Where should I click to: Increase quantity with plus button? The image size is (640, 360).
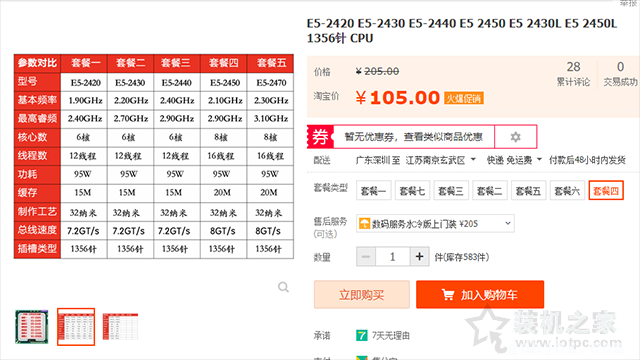point(419,257)
